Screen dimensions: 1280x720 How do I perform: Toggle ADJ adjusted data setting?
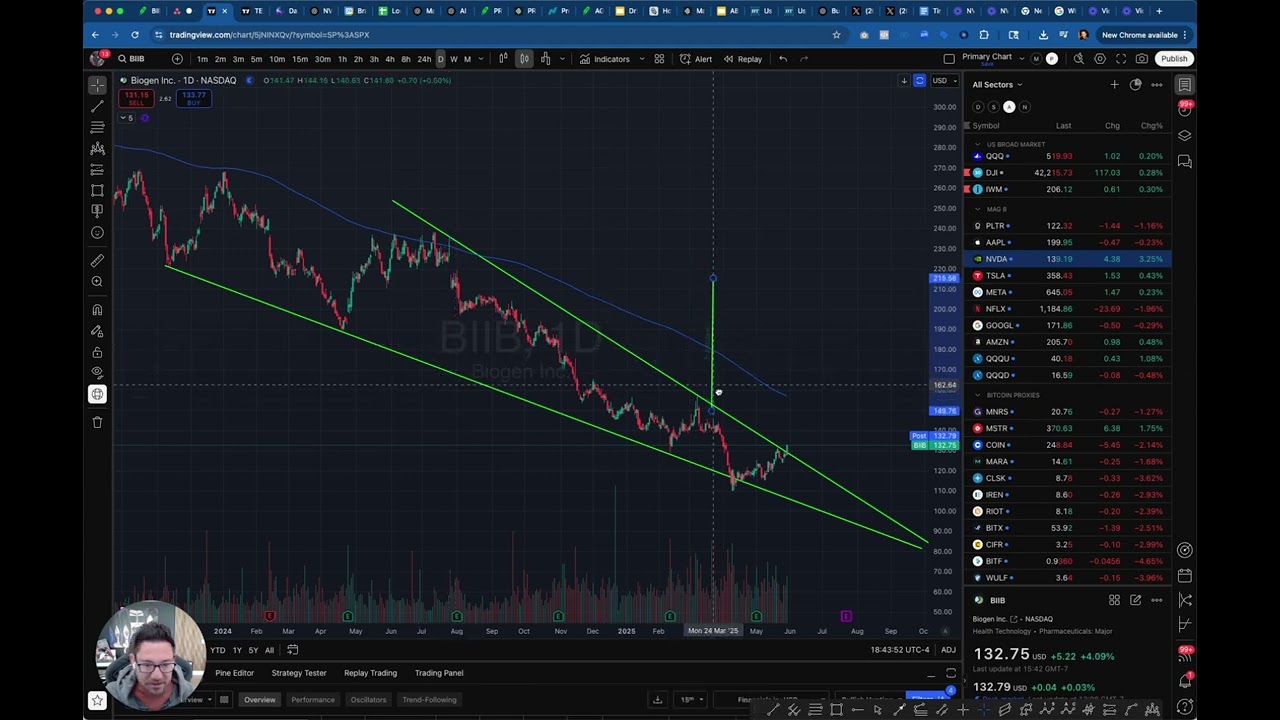click(x=948, y=650)
